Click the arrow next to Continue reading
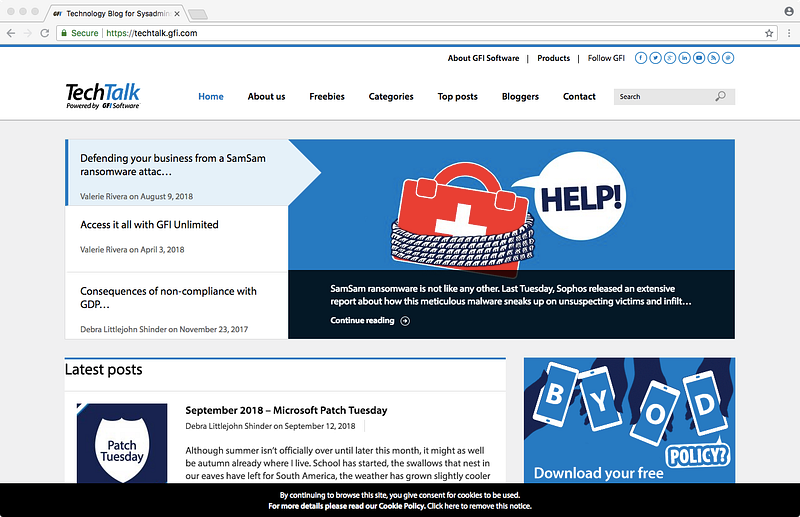The height and width of the screenshot is (517, 800). [405, 321]
